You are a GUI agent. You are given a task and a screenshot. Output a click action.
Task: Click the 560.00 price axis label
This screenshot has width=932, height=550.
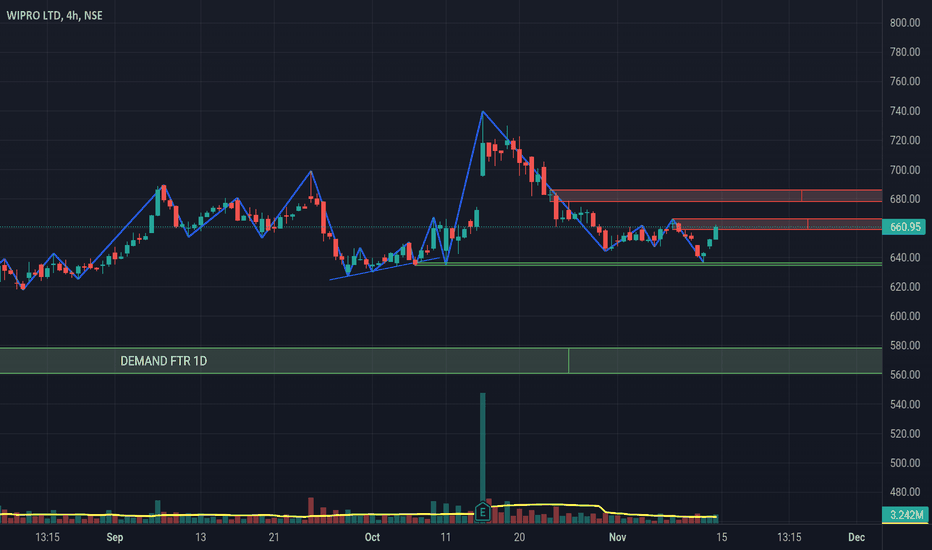(905, 375)
